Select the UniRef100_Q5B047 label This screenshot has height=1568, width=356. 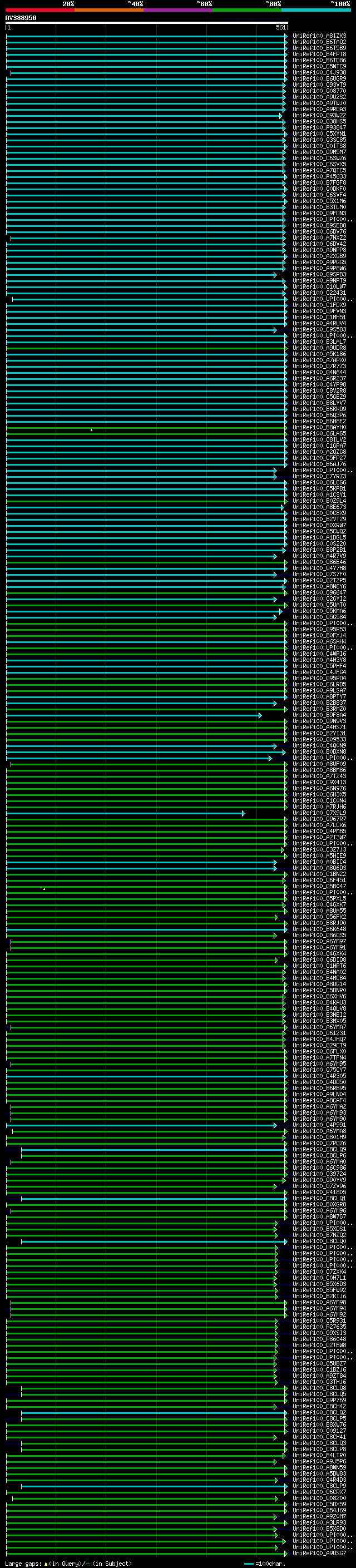319,886
